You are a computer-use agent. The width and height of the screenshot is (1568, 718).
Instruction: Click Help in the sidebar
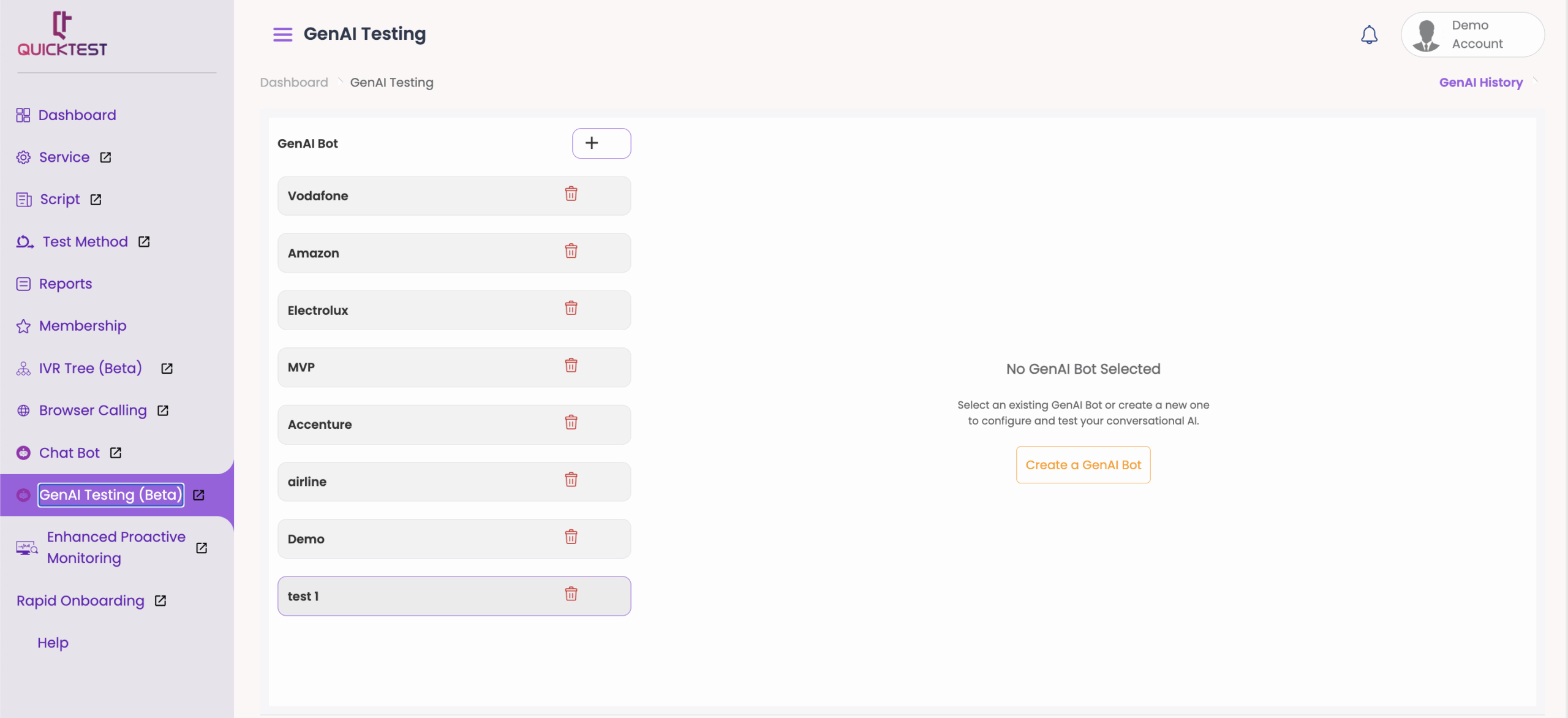(x=53, y=643)
